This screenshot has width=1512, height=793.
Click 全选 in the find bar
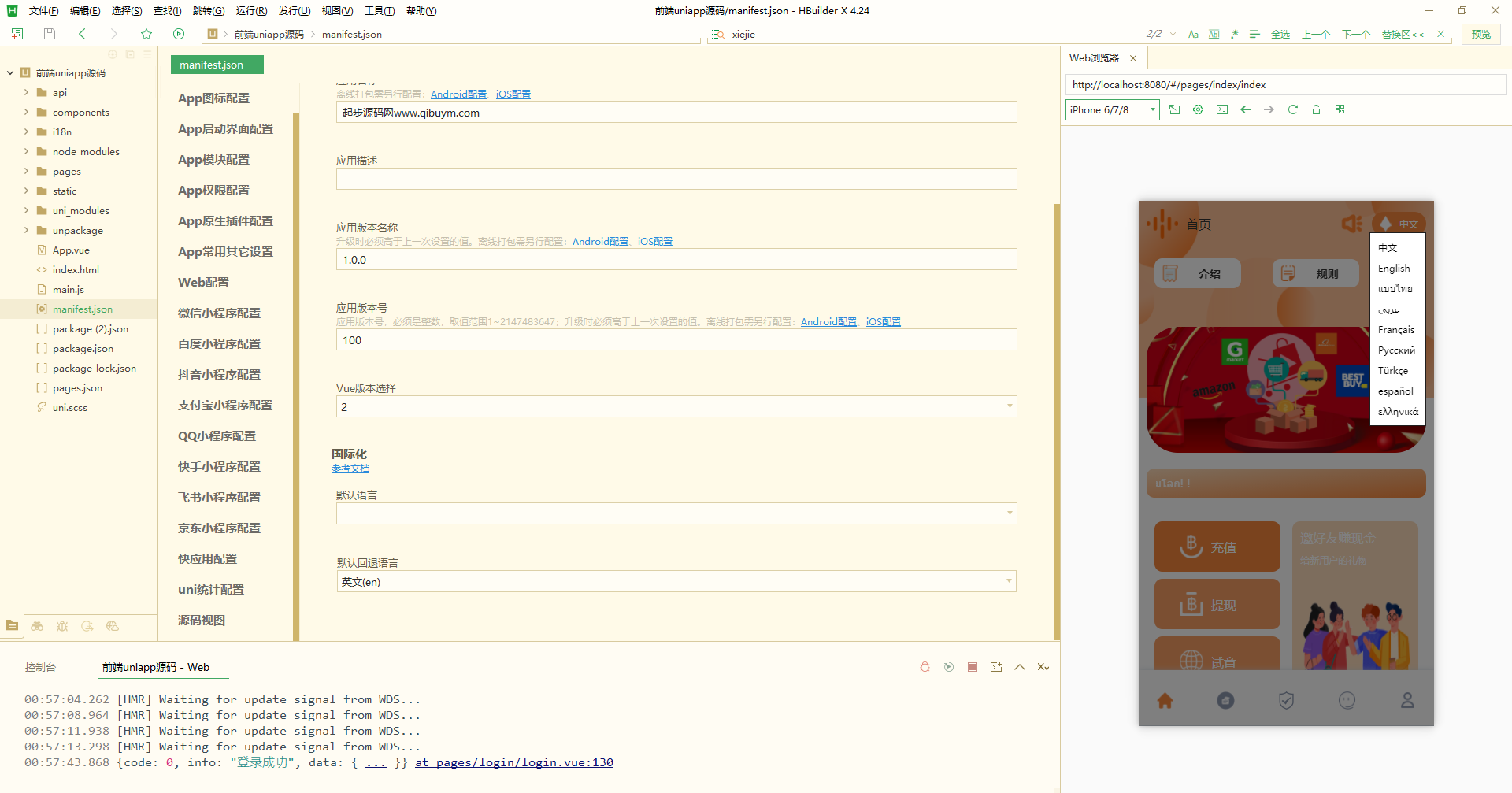coord(1280,34)
